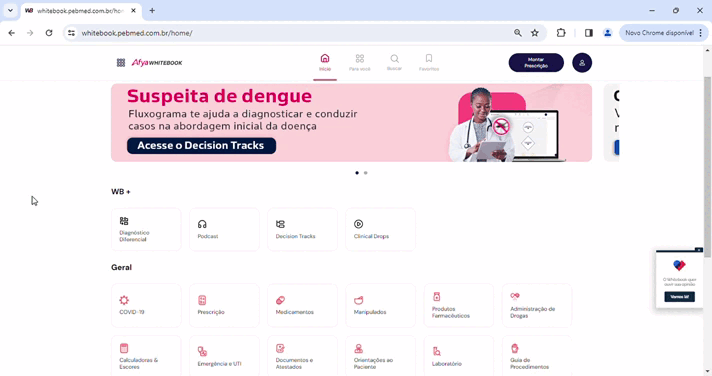Open the Guia de Procedimentos card

pyautogui.click(x=537, y=356)
